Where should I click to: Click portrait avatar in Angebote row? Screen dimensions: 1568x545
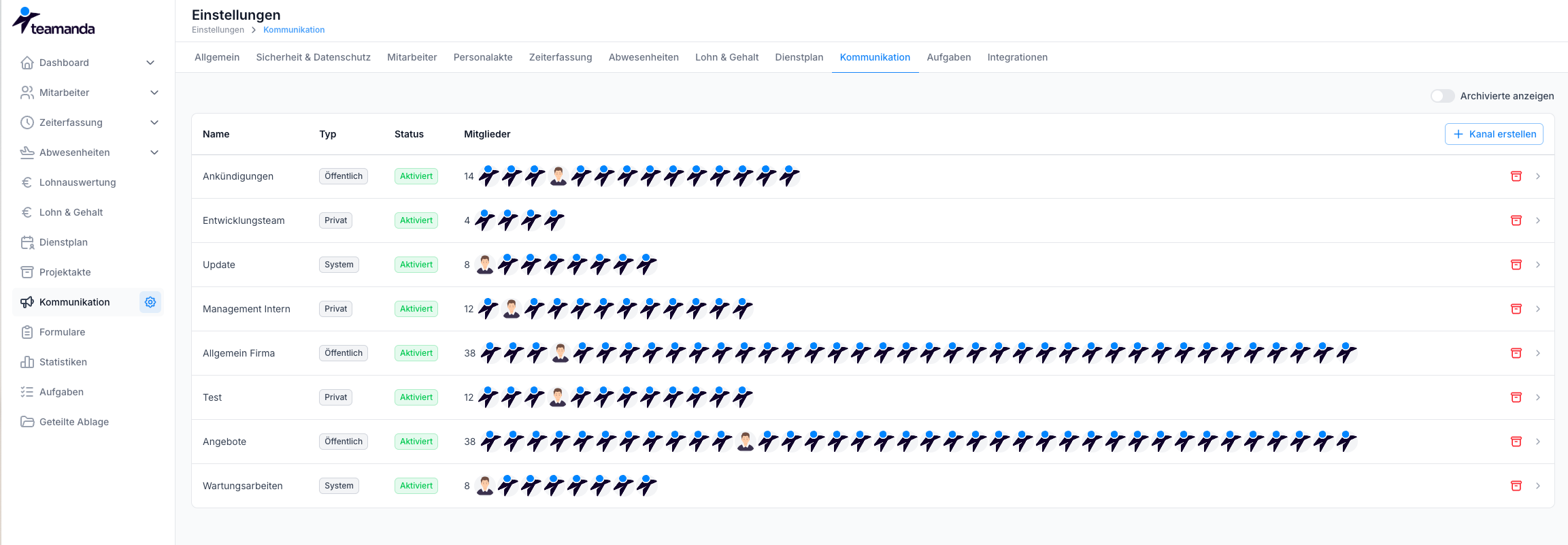(x=746, y=442)
